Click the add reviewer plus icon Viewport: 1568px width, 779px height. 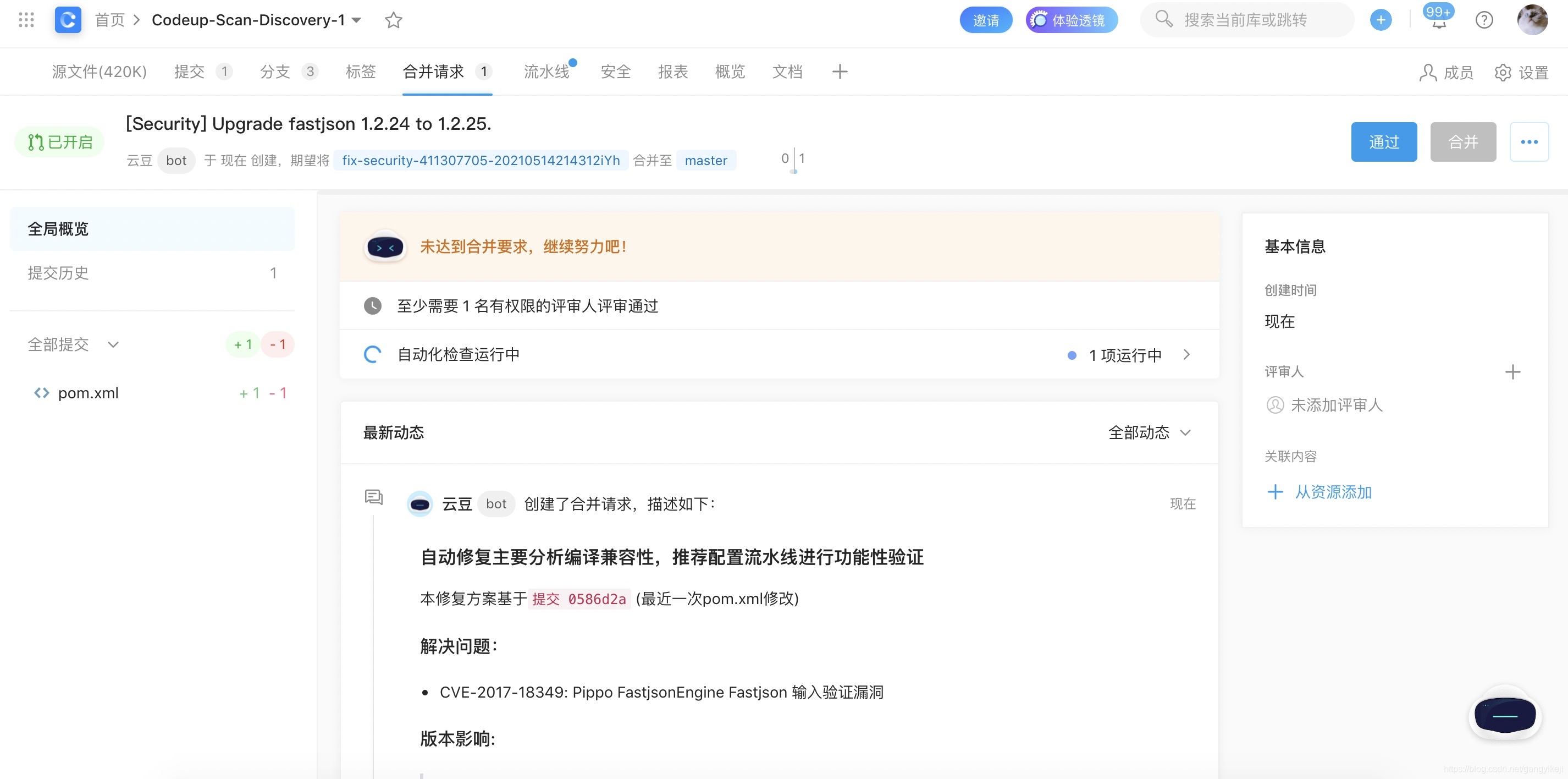click(x=1513, y=371)
